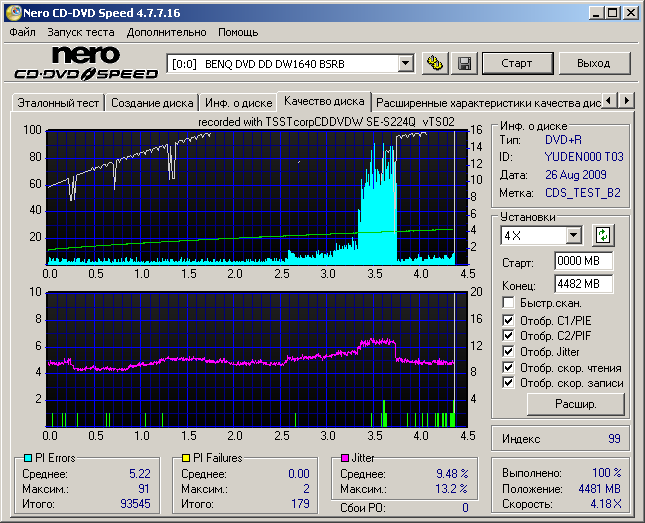Toggle the Быстр.скан. checkbox
This screenshot has width=645, height=523.
[508, 303]
